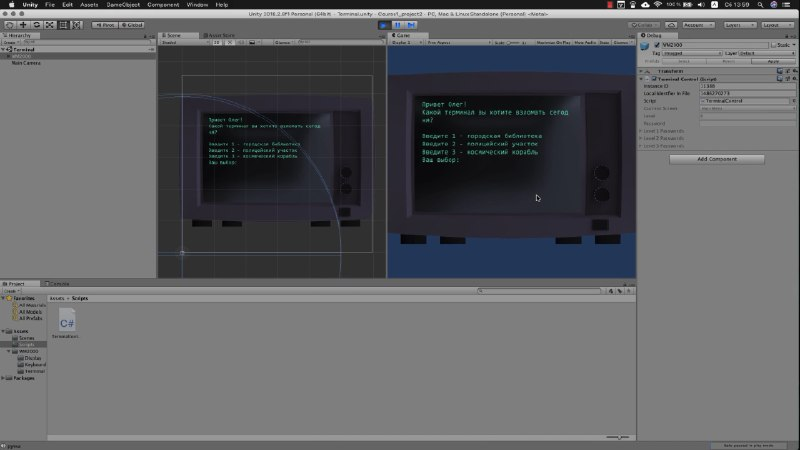Select the Scale tool in toolbar

49,25
